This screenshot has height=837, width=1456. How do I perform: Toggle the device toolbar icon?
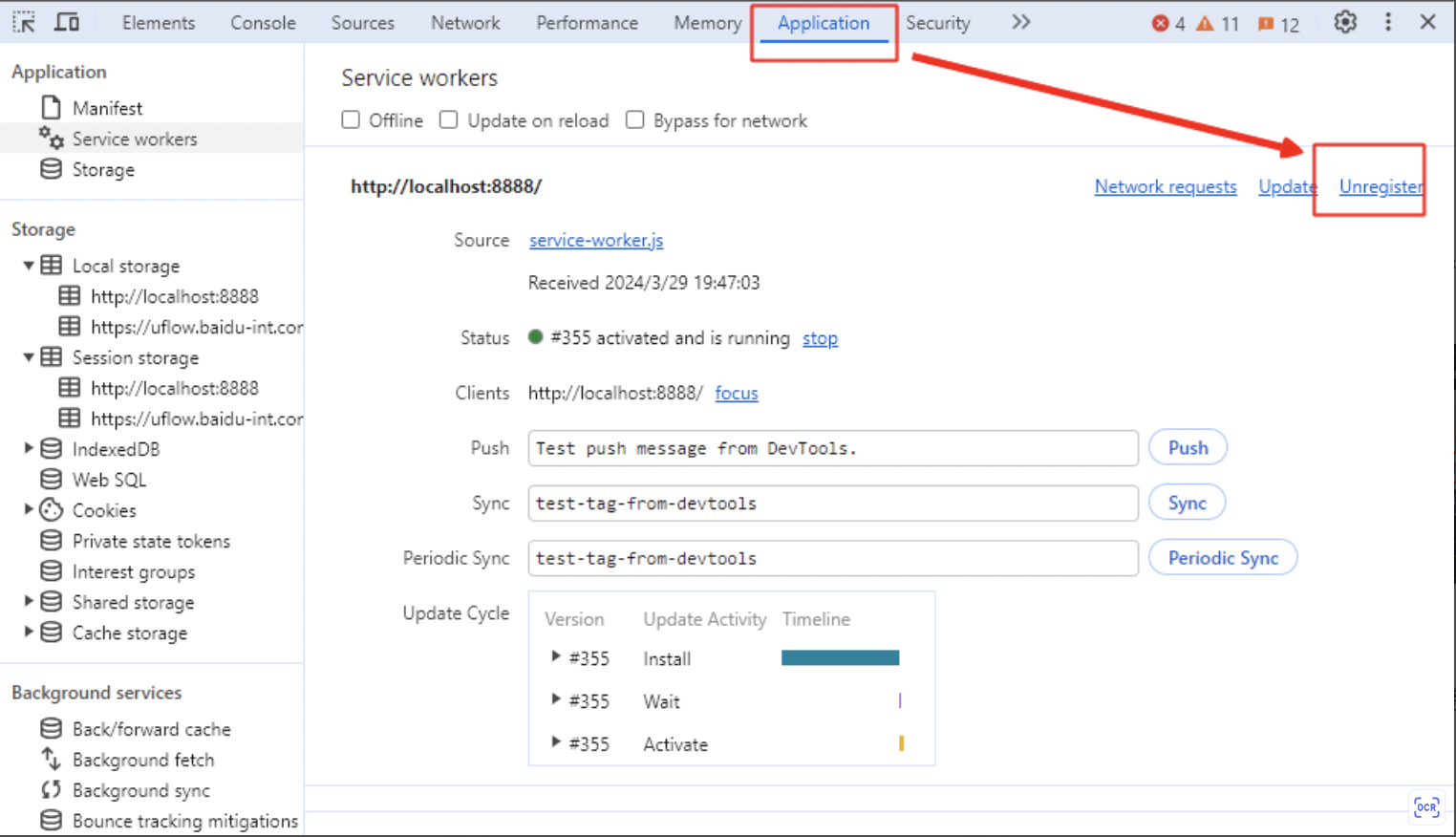click(67, 22)
